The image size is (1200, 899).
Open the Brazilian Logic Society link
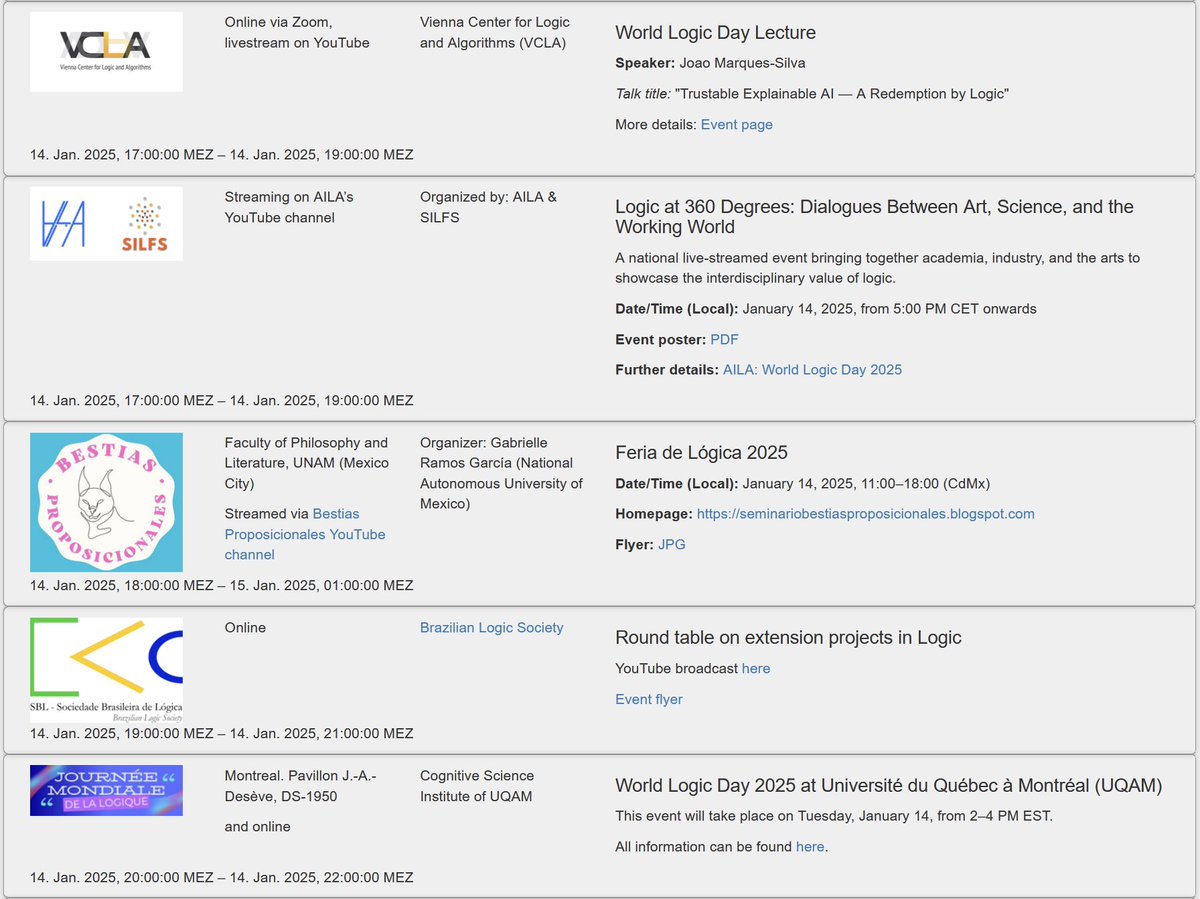tap(492, 628)
